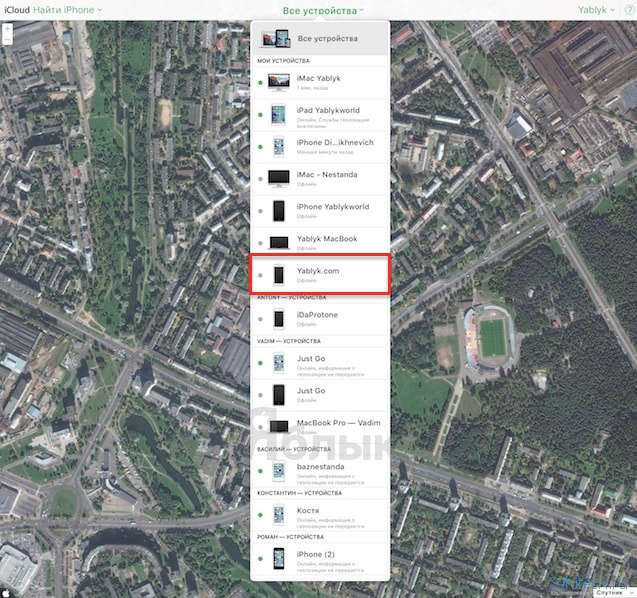
Task: Click the iMac - Nestanda computer icon
Action: coord(279,179)
